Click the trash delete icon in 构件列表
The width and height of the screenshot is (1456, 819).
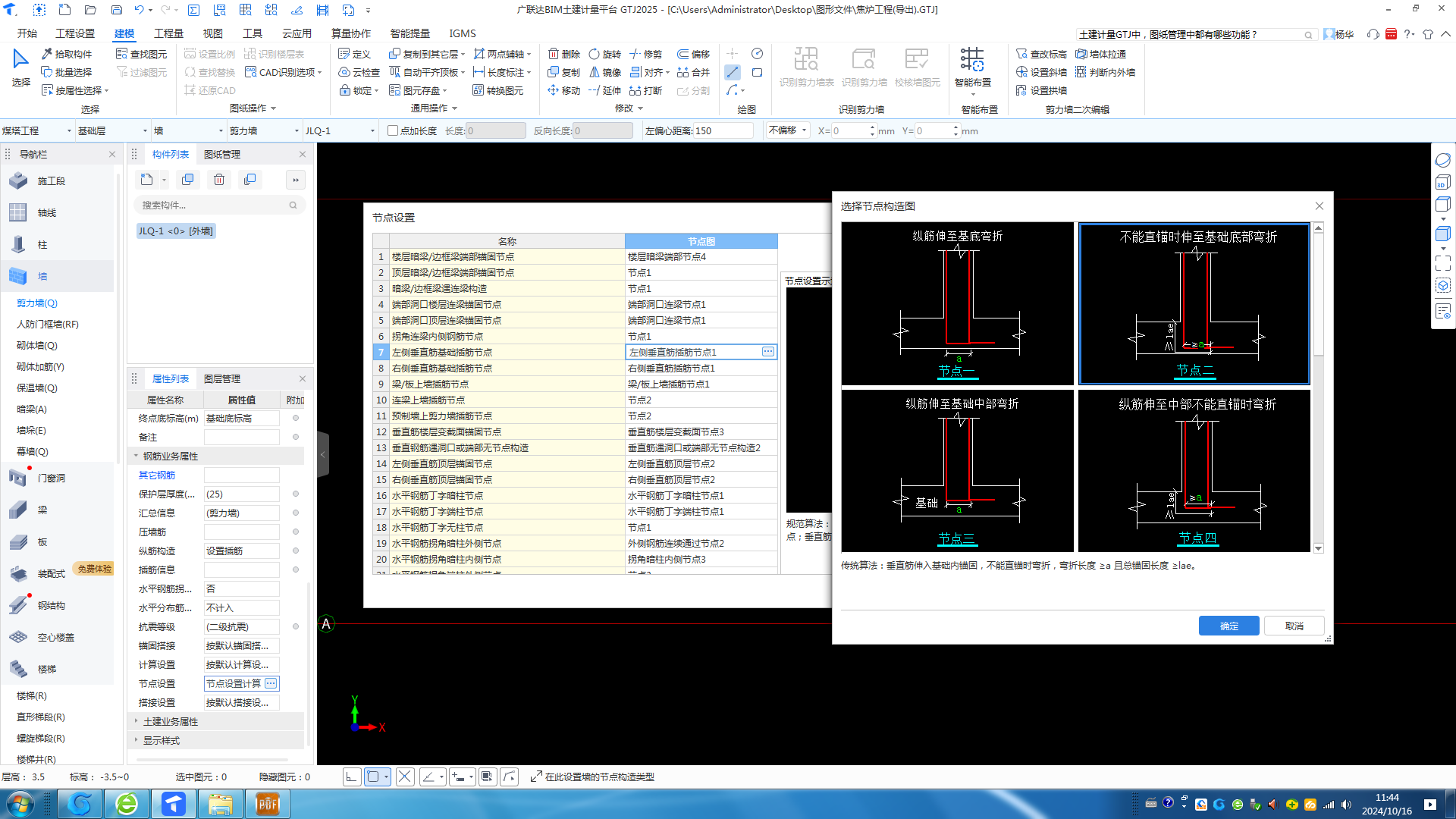219,180
